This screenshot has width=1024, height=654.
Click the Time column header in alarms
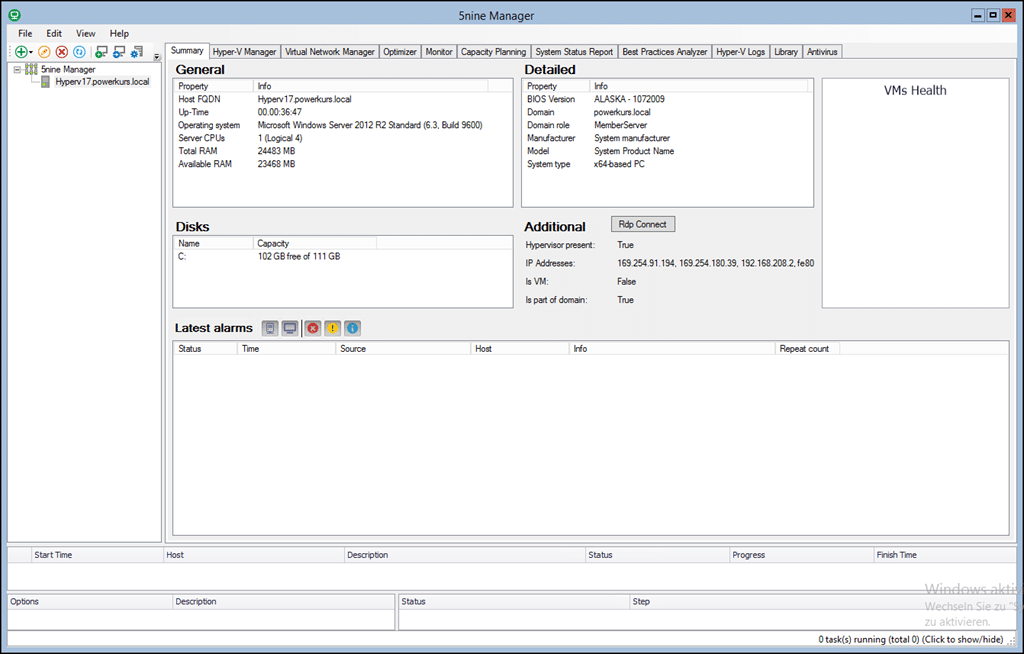click(286, 349)
